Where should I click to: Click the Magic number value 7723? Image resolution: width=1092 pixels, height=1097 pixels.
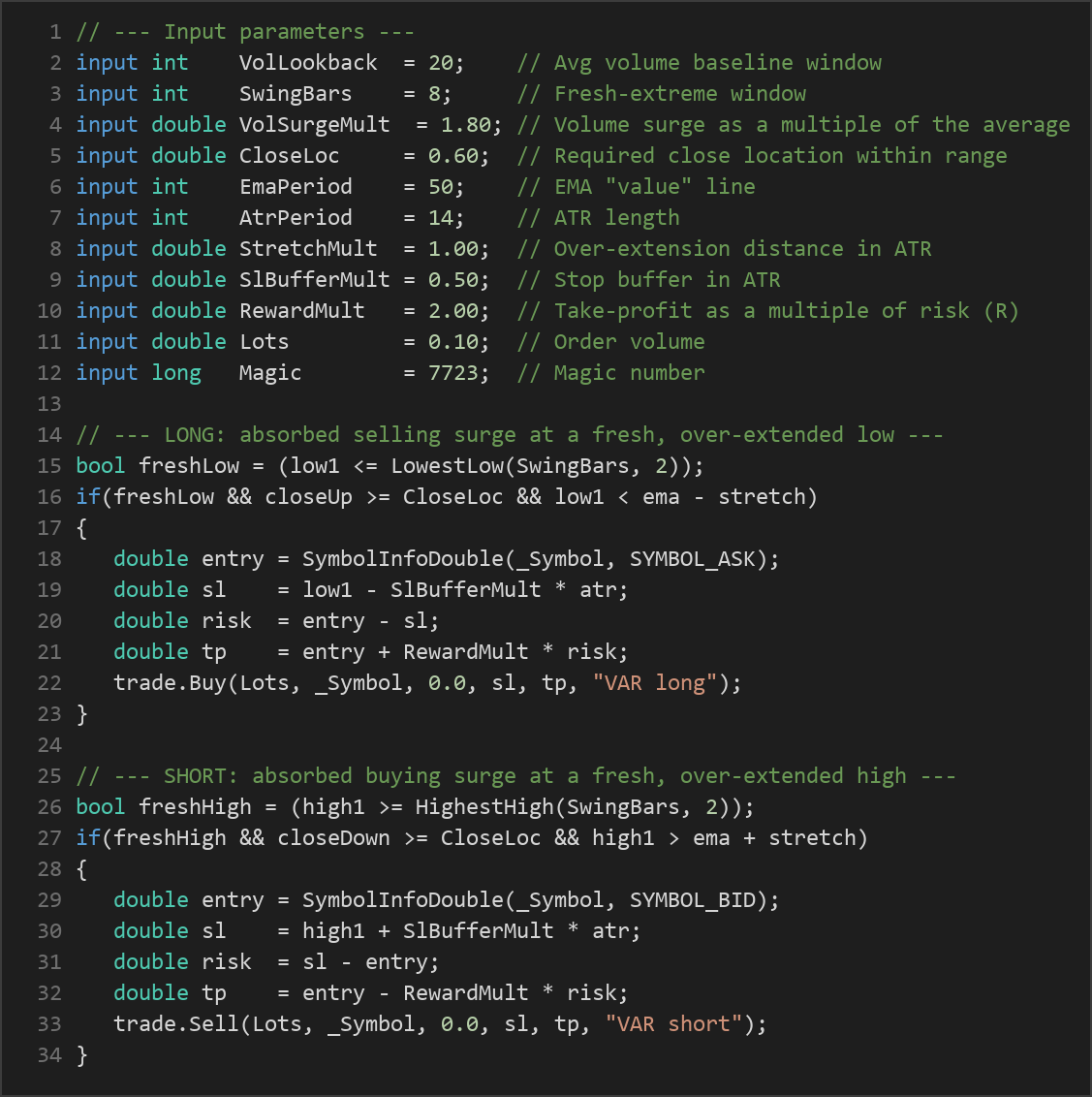click(453, 373)
